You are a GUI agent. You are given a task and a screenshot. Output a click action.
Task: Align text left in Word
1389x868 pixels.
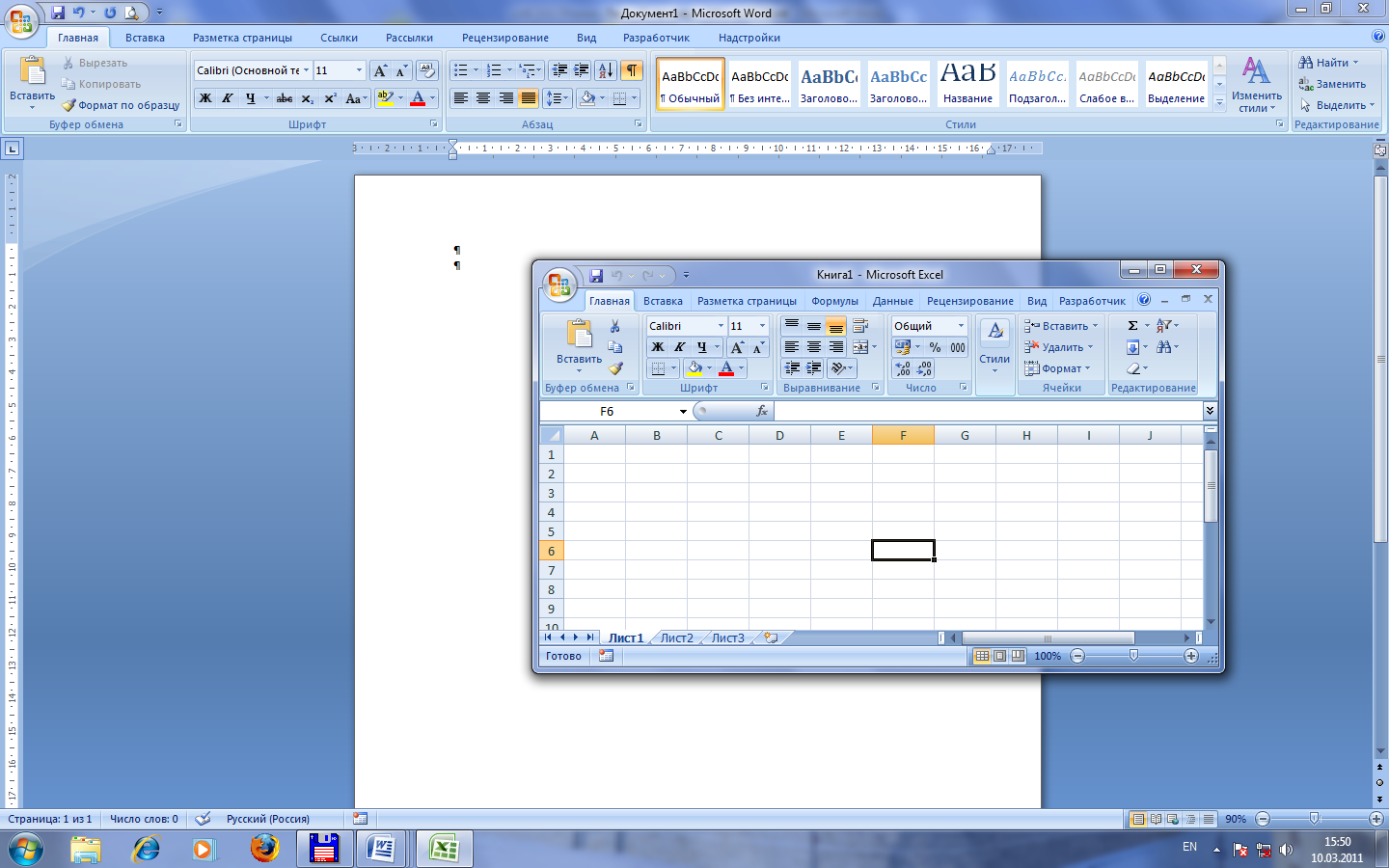[x=461, y=98]
